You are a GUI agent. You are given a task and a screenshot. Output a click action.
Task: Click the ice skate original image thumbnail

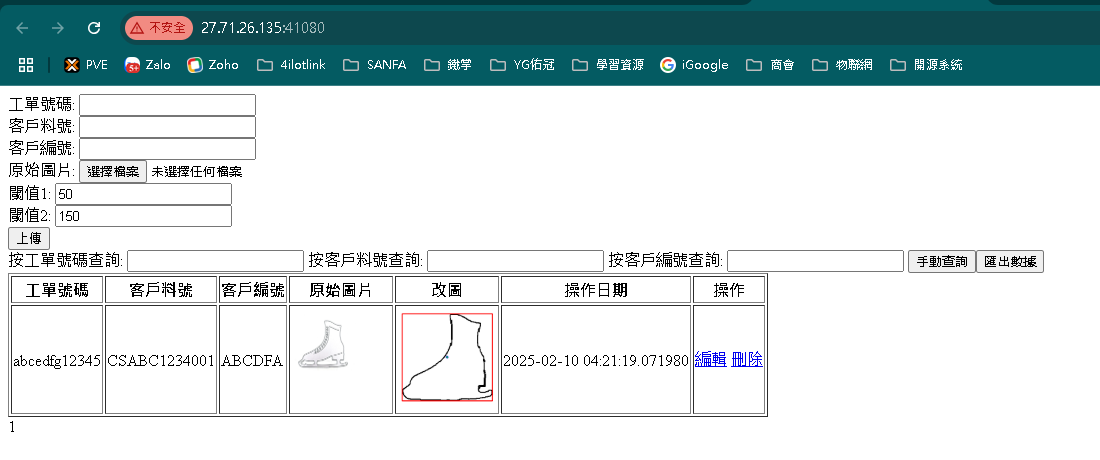323,345
